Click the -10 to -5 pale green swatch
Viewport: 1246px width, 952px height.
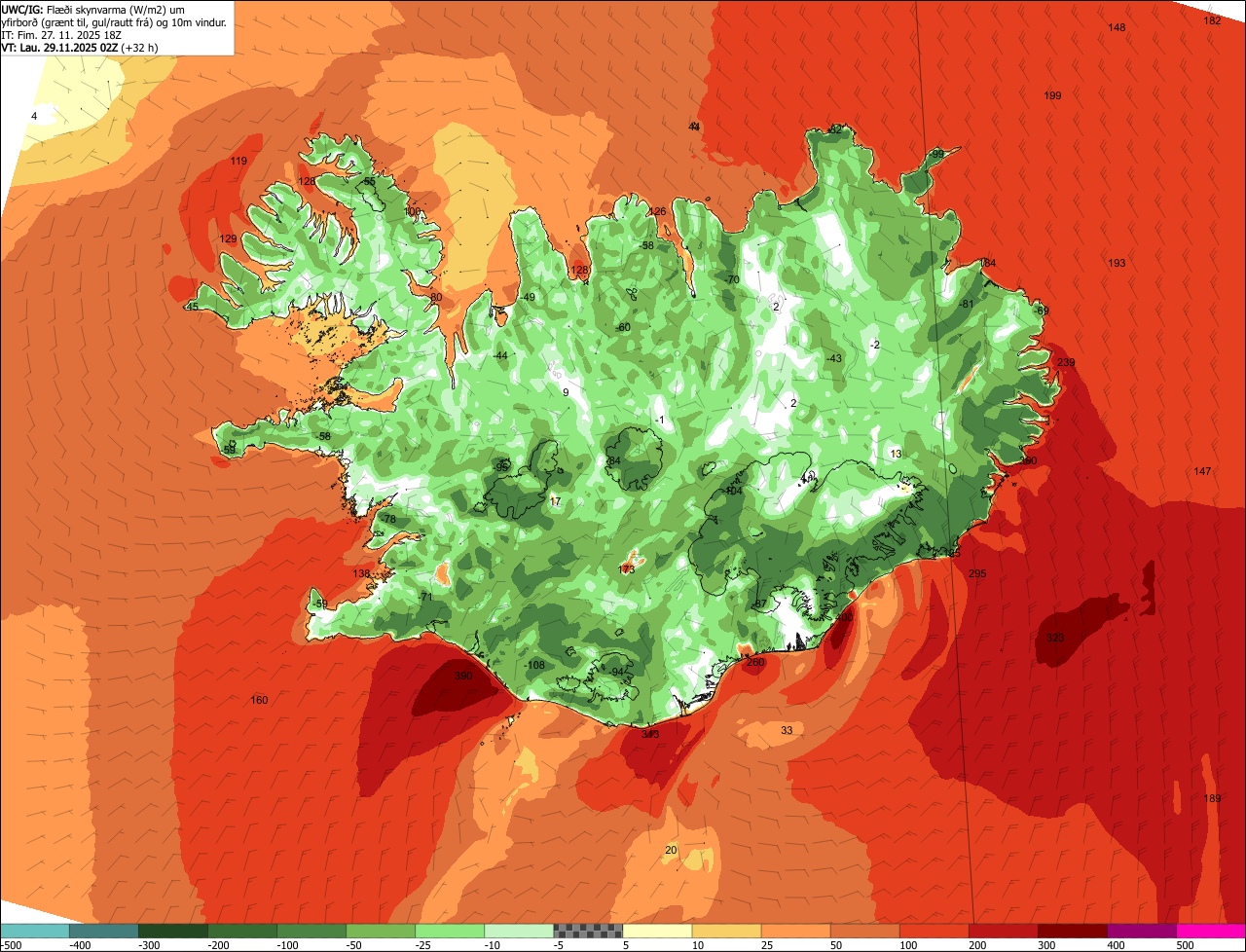tap(519, 931)
